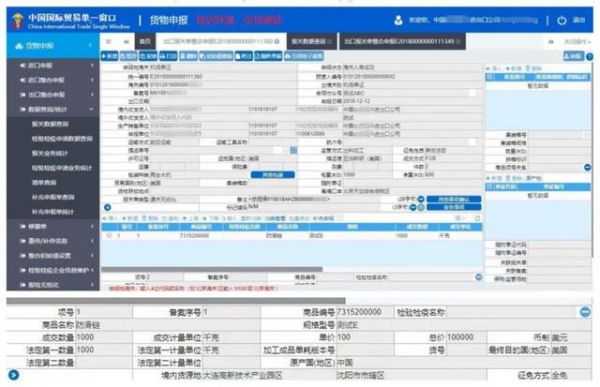The height and width of the screenshot is (387, 600).
Task: Click the 随附单据 toolbar button
Action: coord(268,56)
